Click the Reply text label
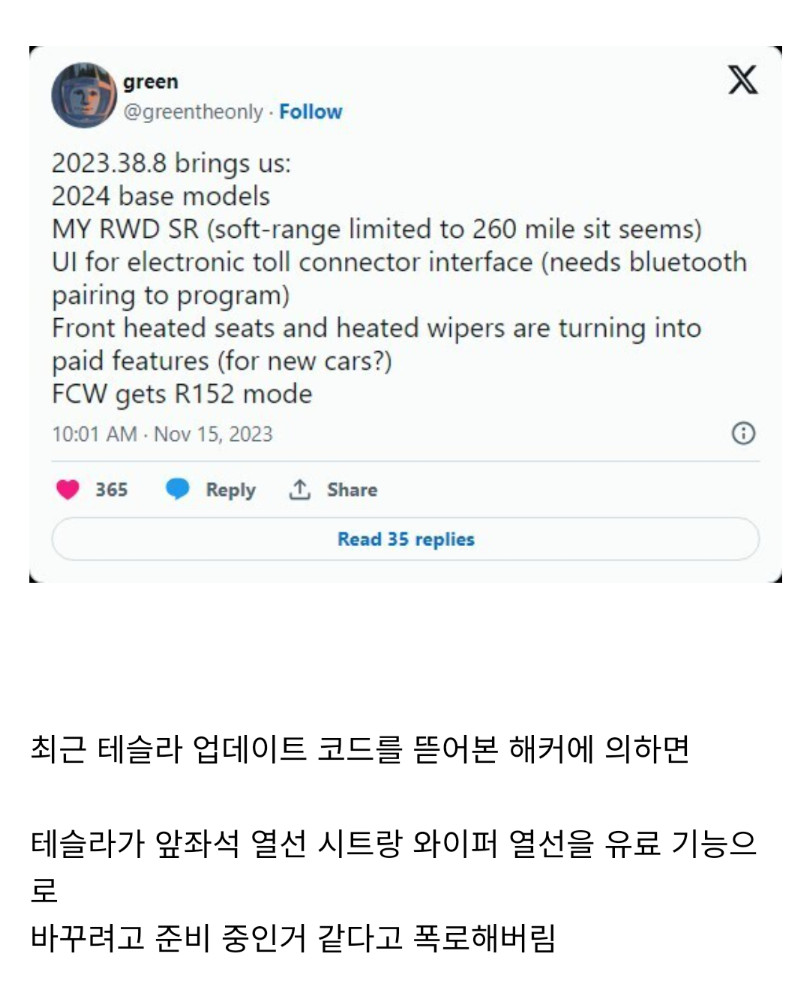The height and width of the screenshot is (1001, 810). tap(230, 490)
